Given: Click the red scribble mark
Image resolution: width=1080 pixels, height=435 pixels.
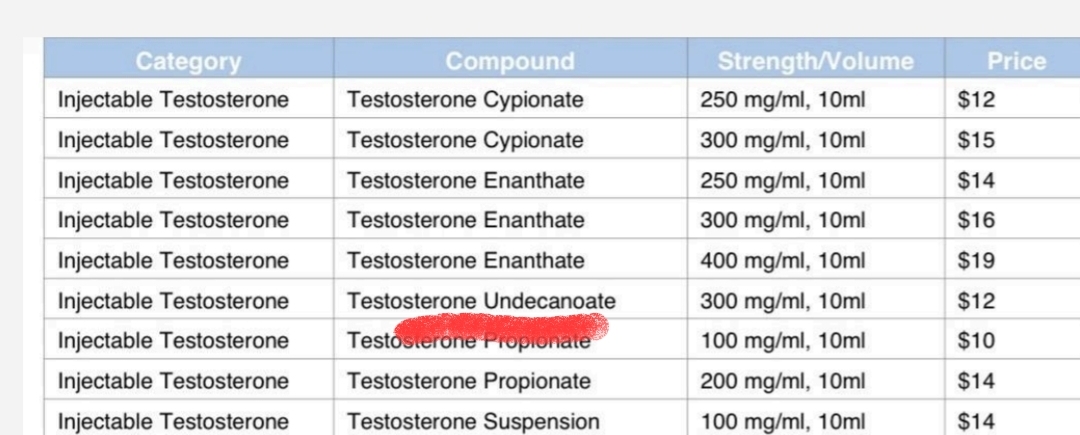Looking at the screenshot, I should (x=502, y=325).
